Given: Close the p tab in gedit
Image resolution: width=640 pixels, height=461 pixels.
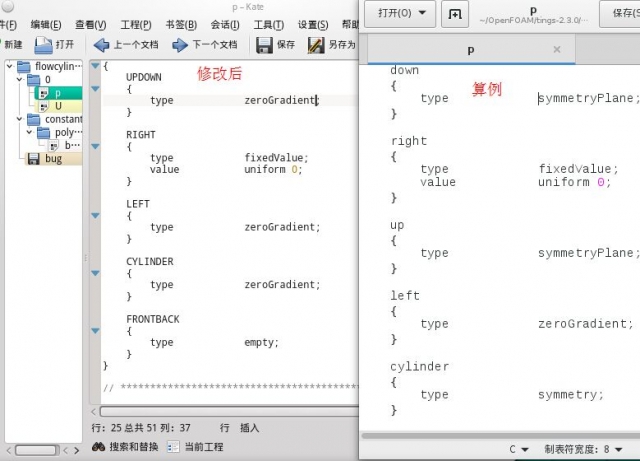Looking at the screenshot, I should (557, 49).
